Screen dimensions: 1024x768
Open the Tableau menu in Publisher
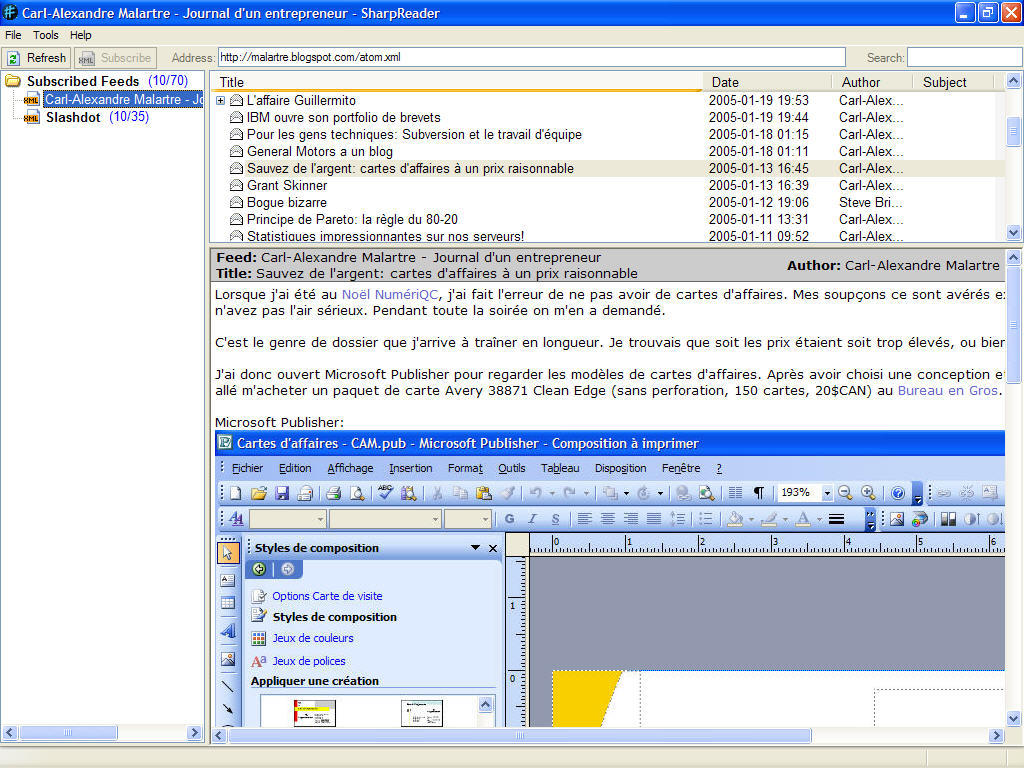(x=560, y=468)
